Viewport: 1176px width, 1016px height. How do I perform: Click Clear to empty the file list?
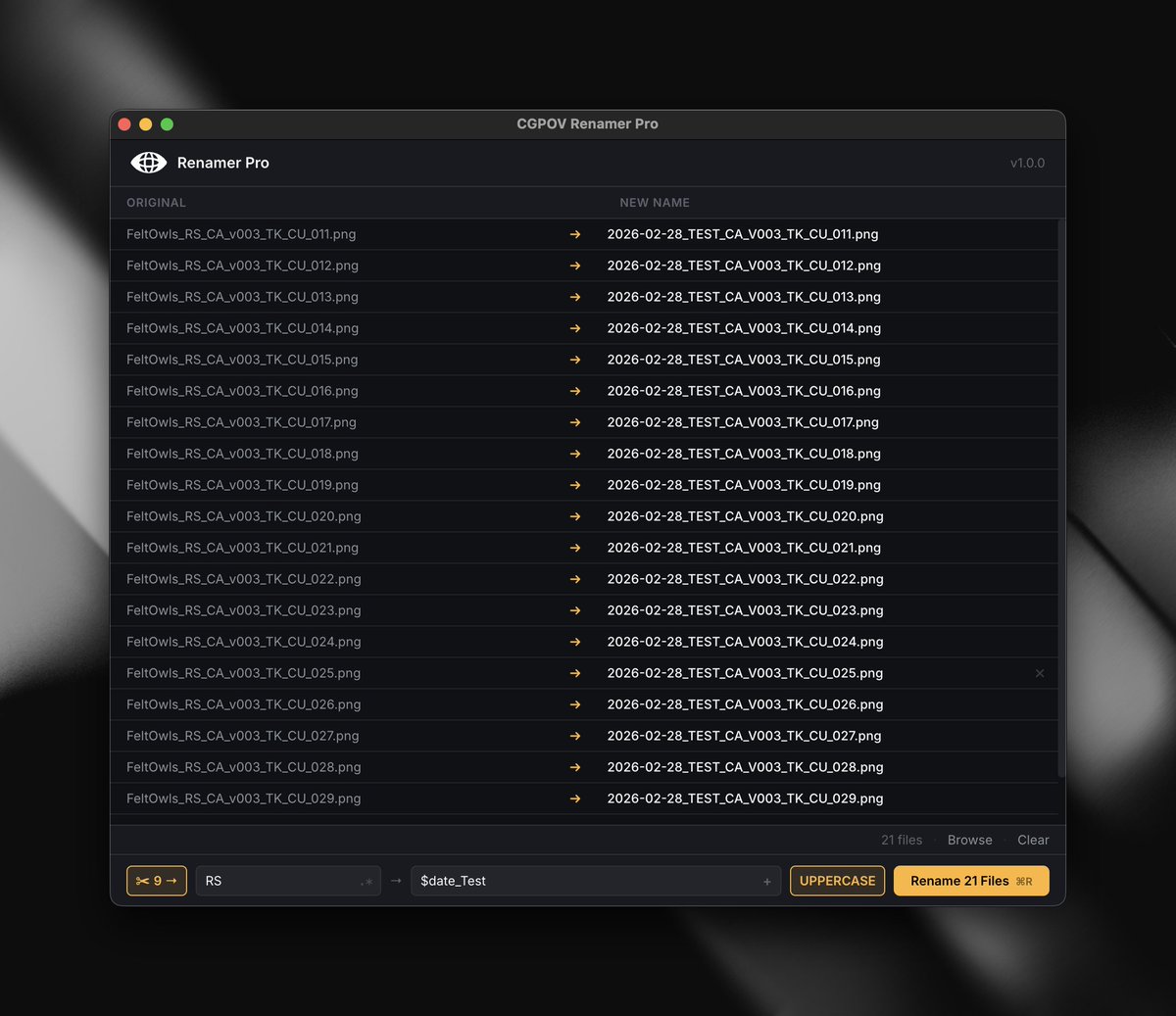point(1033,840)
